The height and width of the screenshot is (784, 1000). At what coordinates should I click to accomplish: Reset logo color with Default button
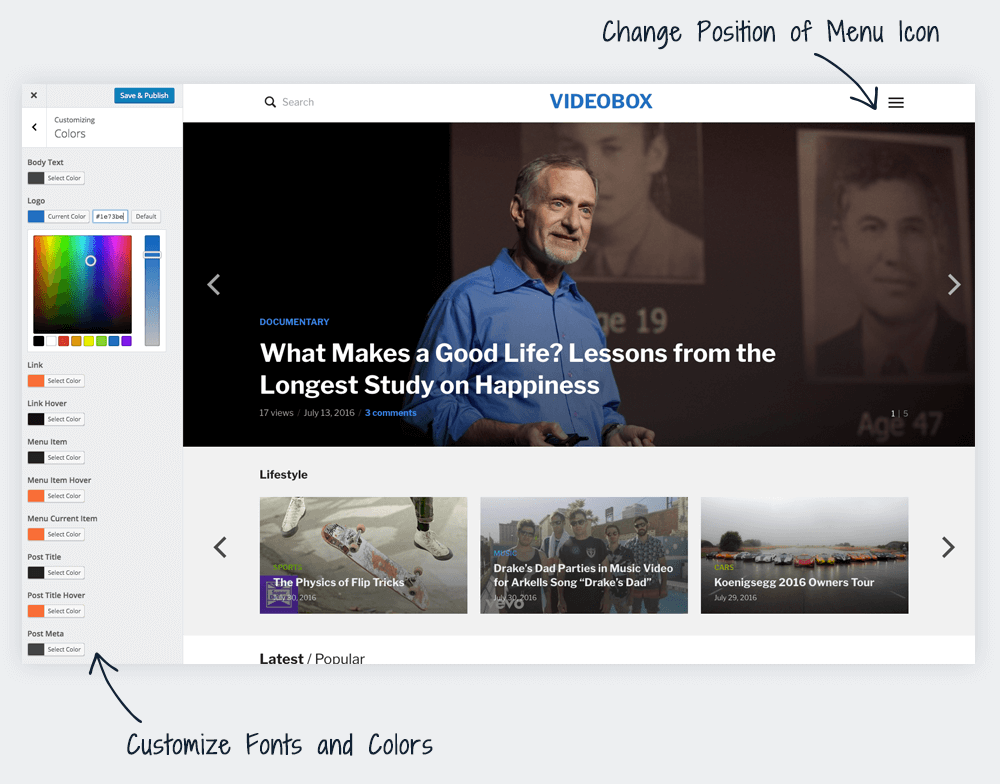pyautogui.click(x=146, y=216)
